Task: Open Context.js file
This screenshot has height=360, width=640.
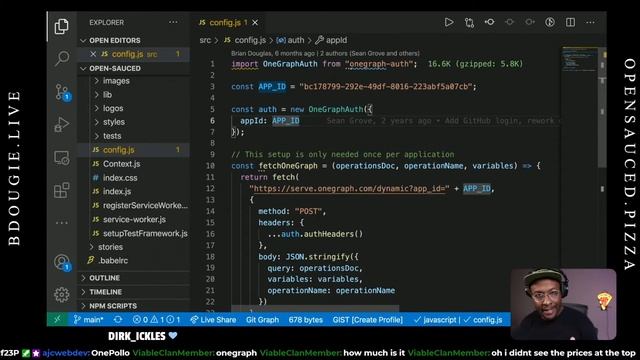Action: 121,164
